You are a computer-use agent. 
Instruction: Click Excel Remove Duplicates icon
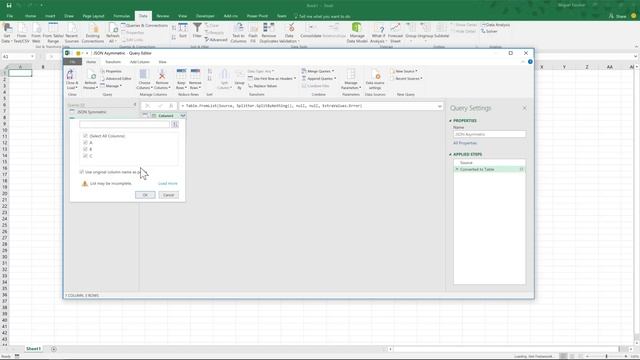(268, 27)
